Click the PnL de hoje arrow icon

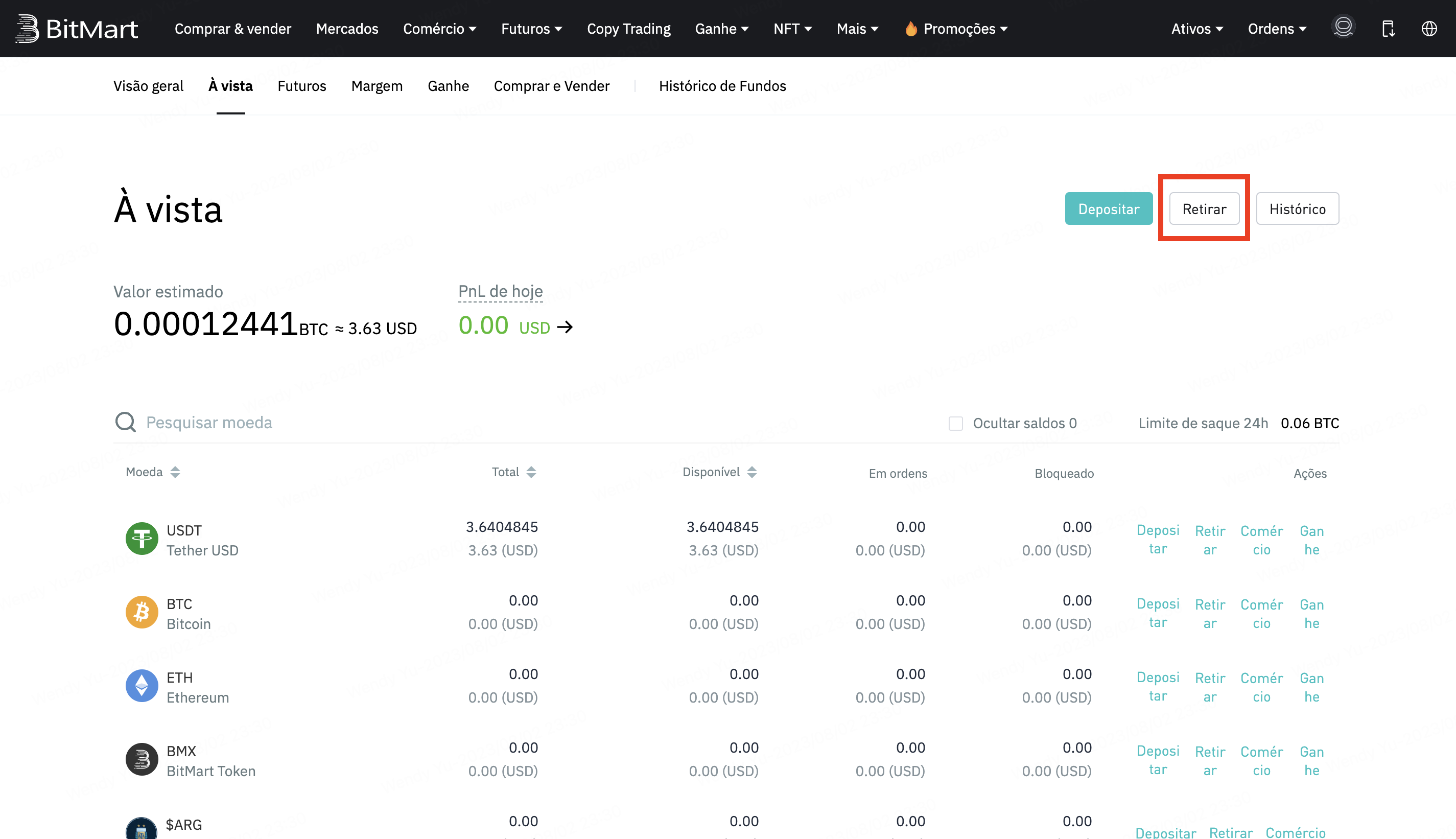(x=565, y=328)
